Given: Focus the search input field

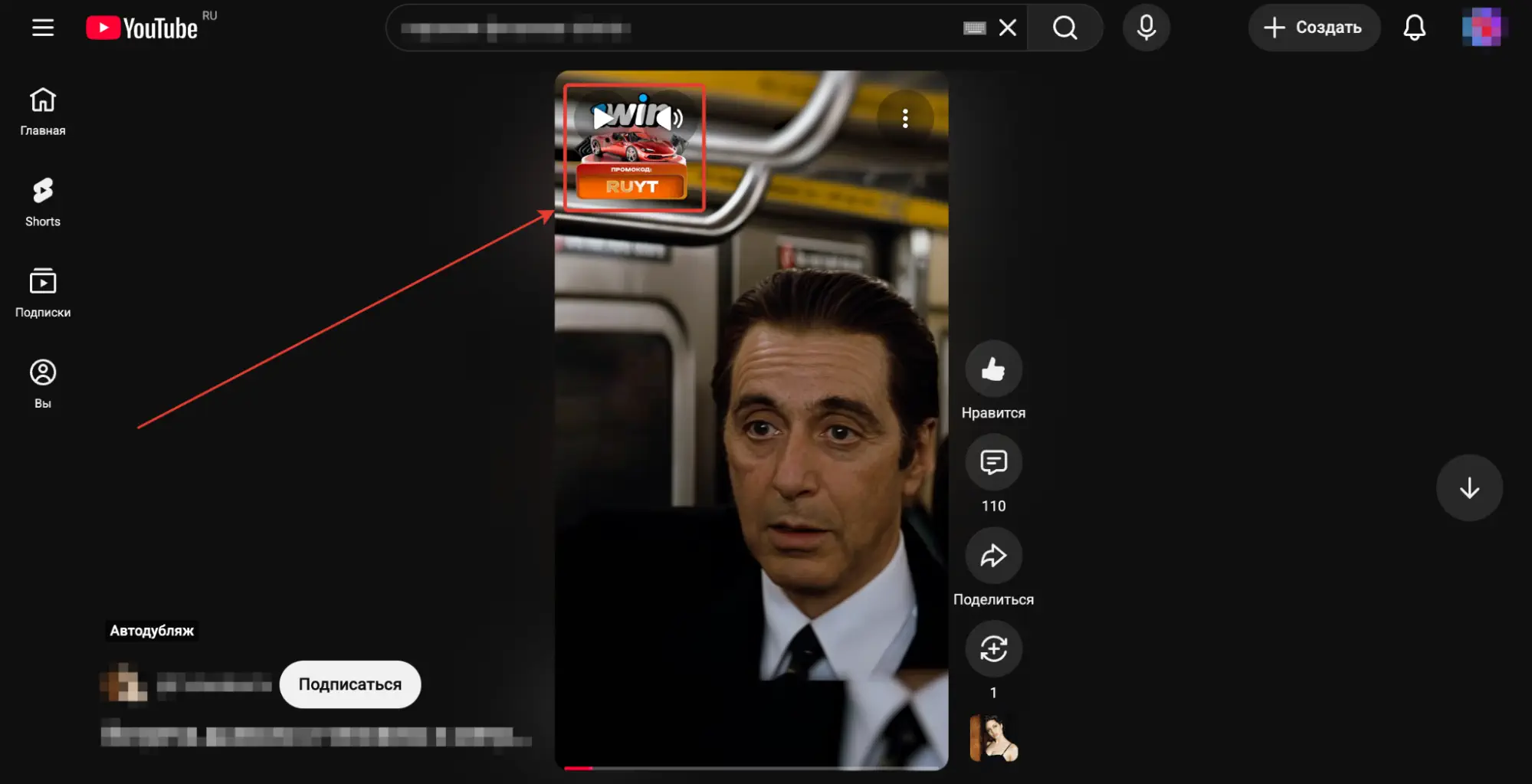Looking at the screenshot, I should click(x=674, y=28).
